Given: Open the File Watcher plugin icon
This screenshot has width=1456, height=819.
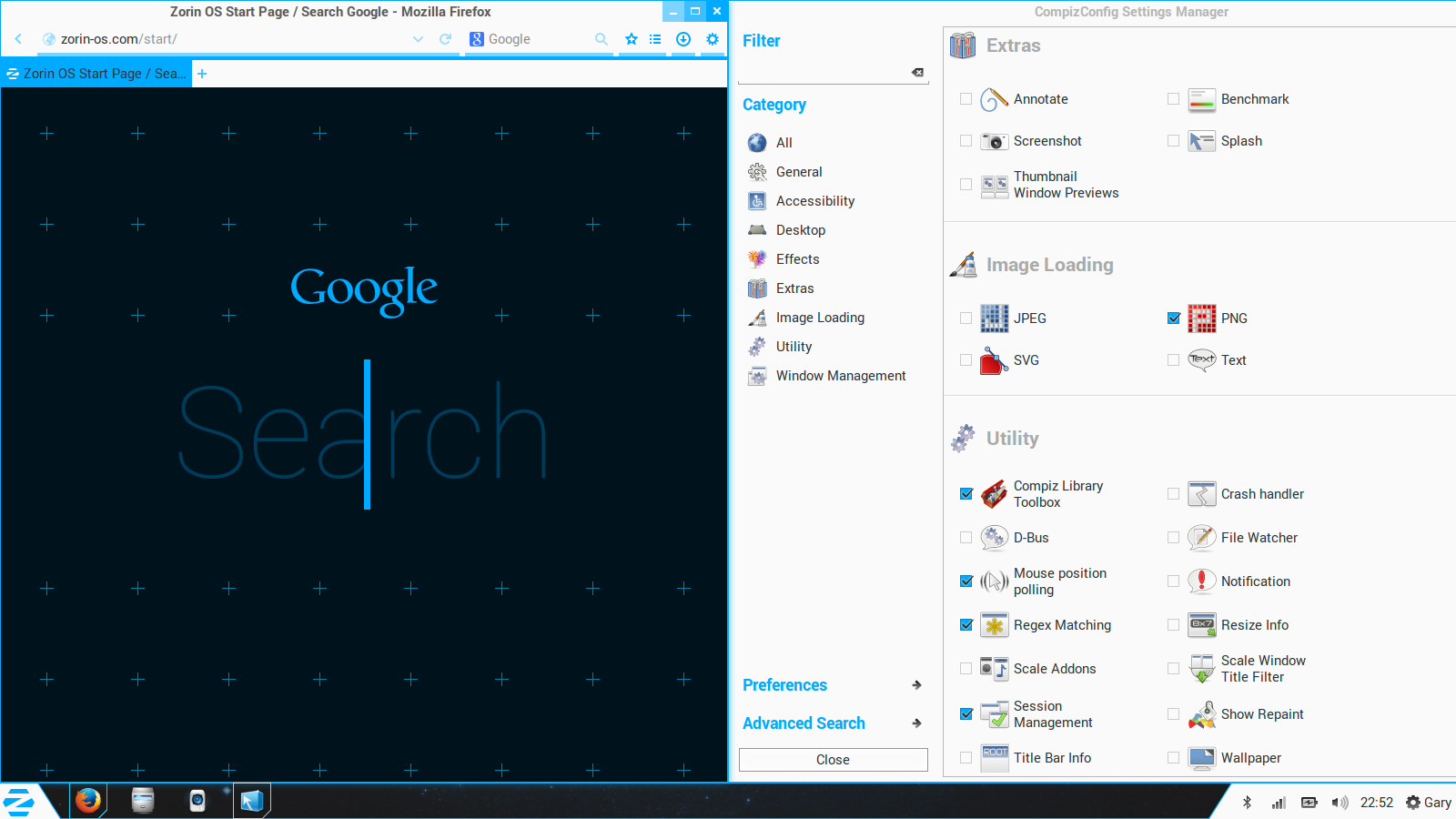Looking at the screenshot, I should (x=1201, y=538).
